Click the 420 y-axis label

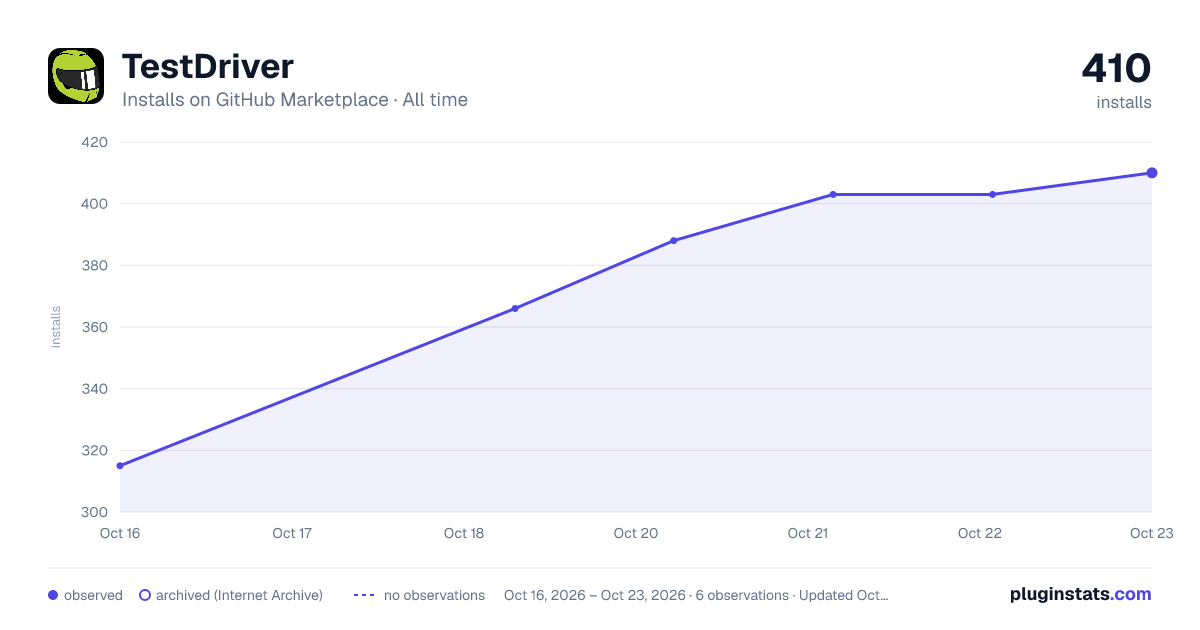coord(94,142)
